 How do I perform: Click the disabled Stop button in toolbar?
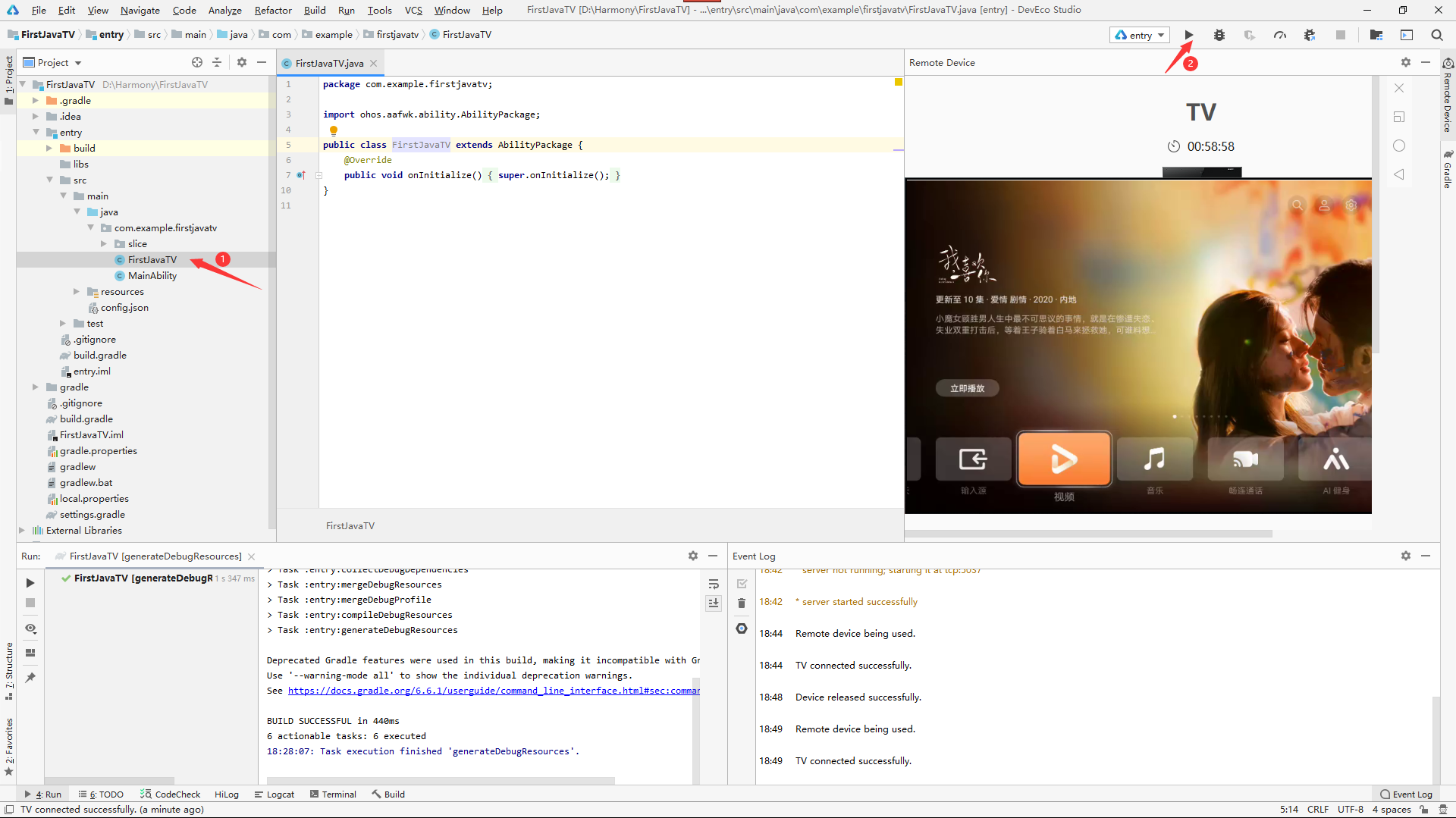point(1341,35)
